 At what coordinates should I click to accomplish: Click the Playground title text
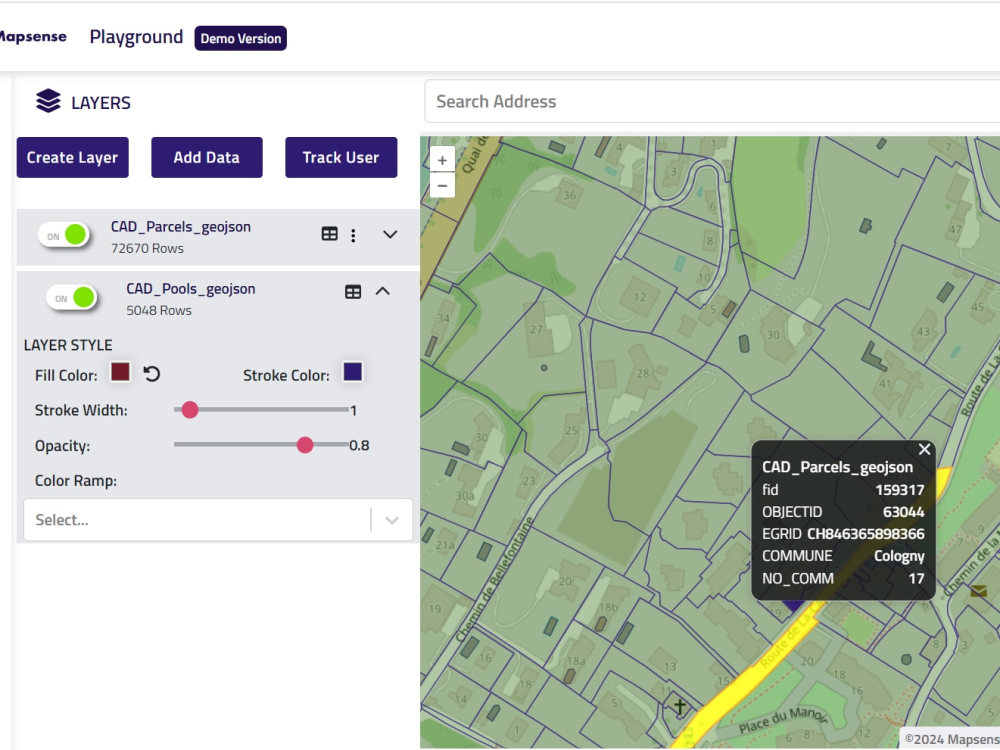136,37
